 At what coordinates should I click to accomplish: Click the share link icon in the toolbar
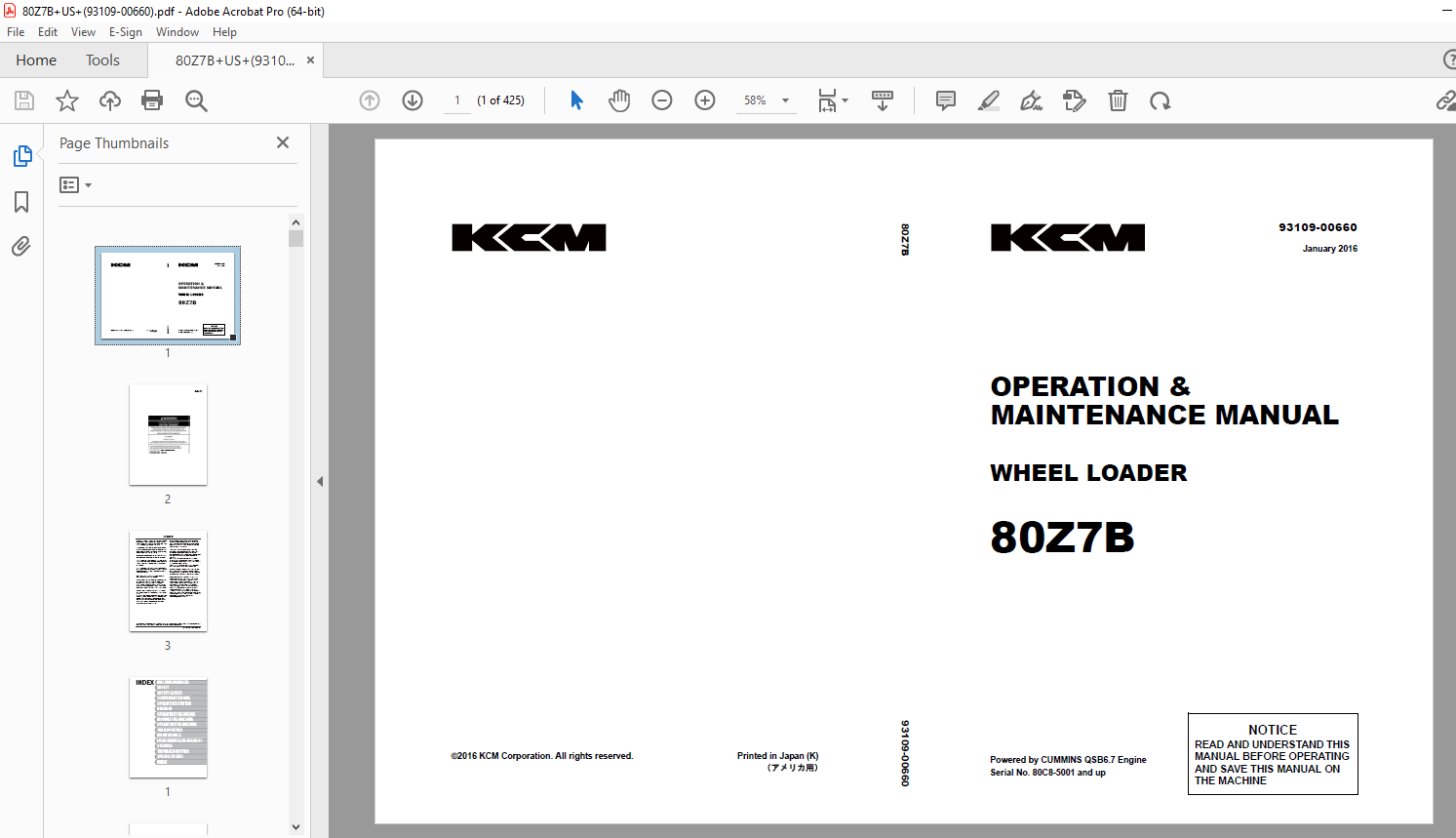point(1445,100)
